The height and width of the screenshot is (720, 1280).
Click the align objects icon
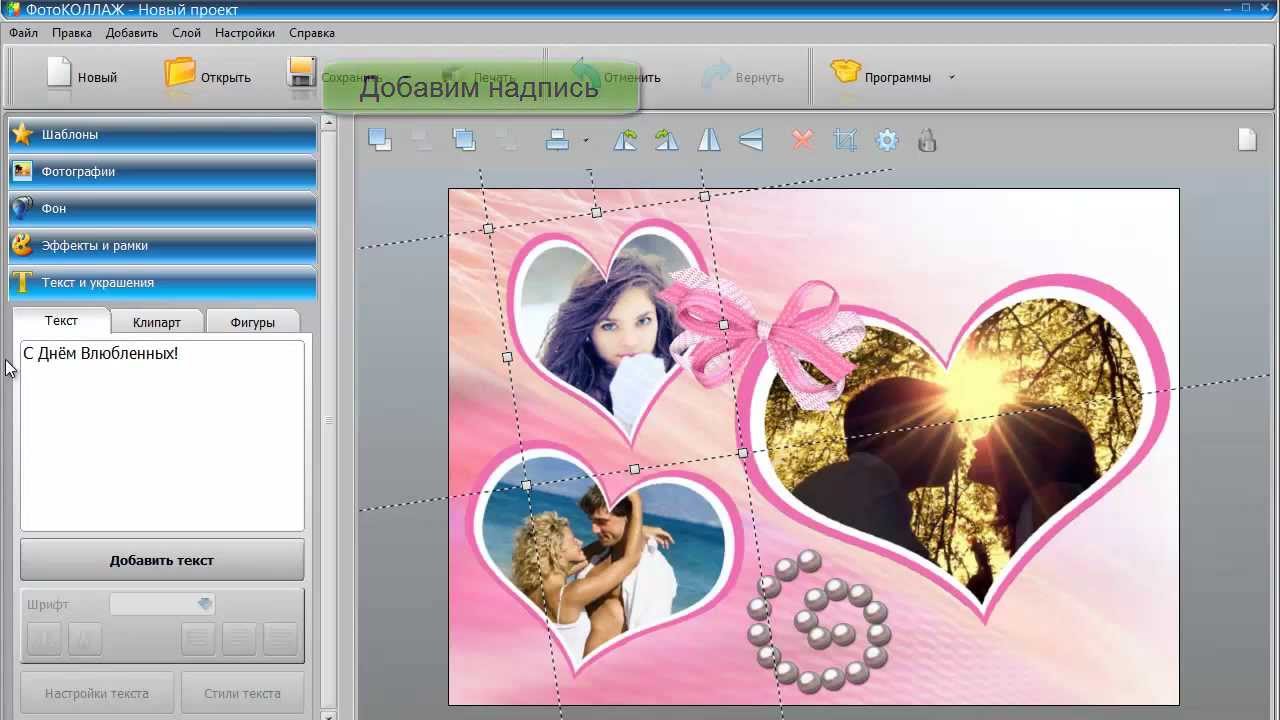tap(557, 140)
